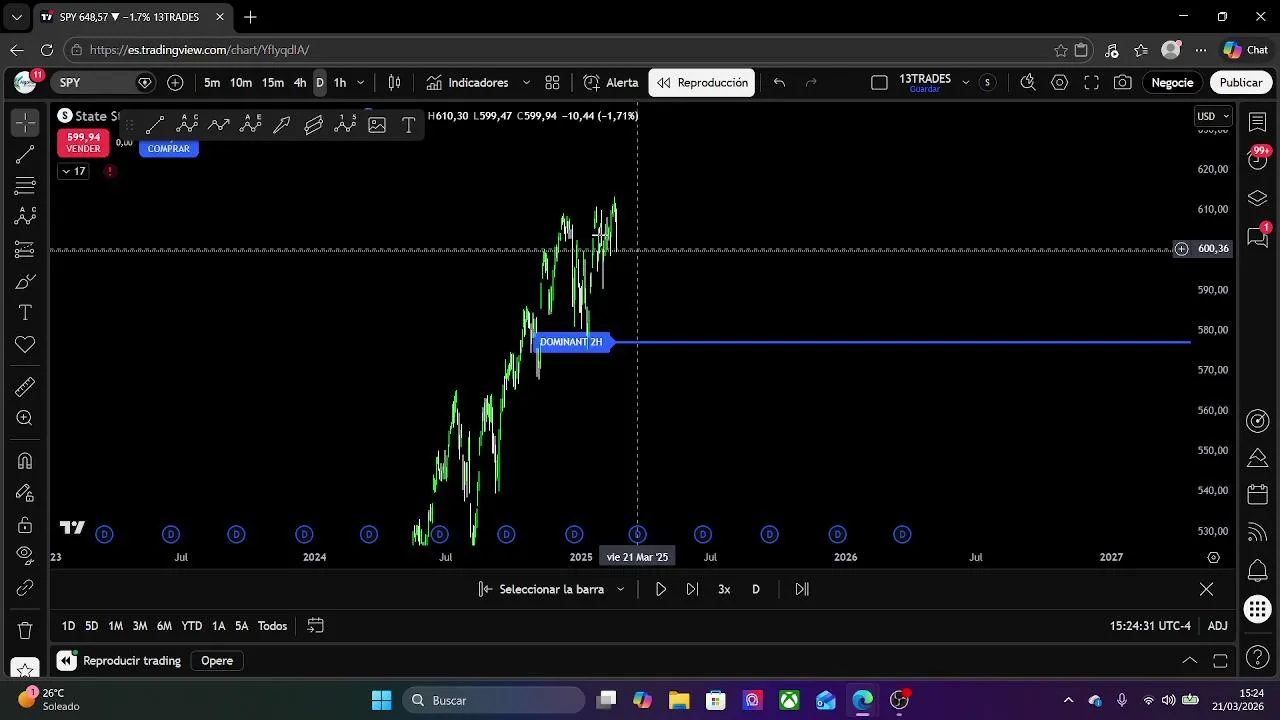Toggle ADJ adjusted data
1280x720 pixels.
(1217, 626)
